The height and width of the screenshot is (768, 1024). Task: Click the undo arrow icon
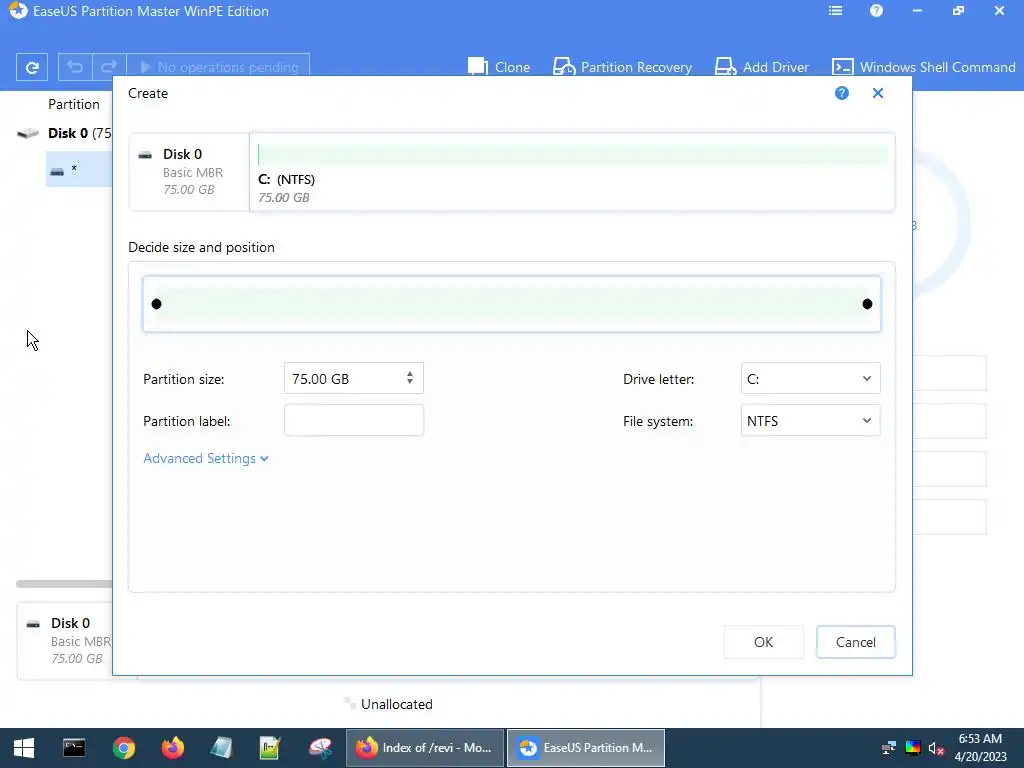(75, 67)
